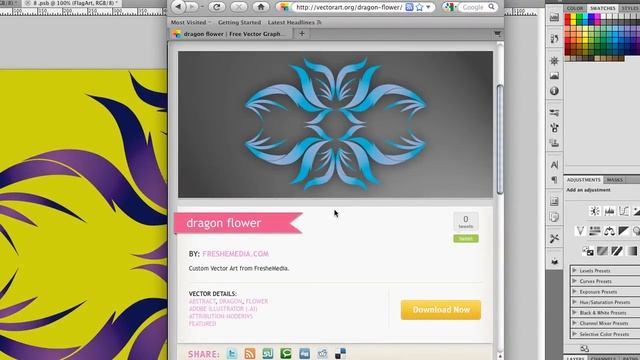Viewport: 640px width, 360px height.
Task: Open the Latest Headlines feed bookmark
Action: click(x=294, y=22)
